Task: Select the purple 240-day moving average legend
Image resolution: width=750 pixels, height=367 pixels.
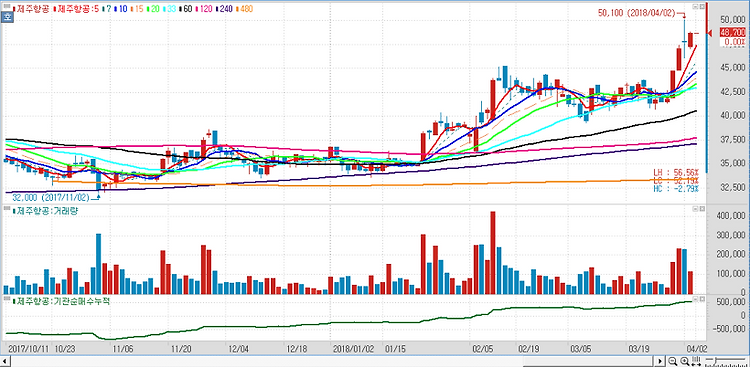Action: click(x=224, y=9)
